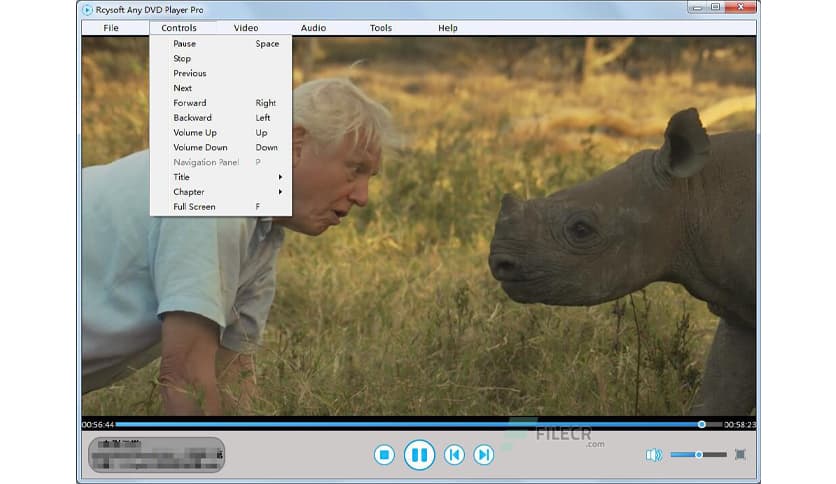
Task: Close the Controls menu
Action: (x=179, y=28)
